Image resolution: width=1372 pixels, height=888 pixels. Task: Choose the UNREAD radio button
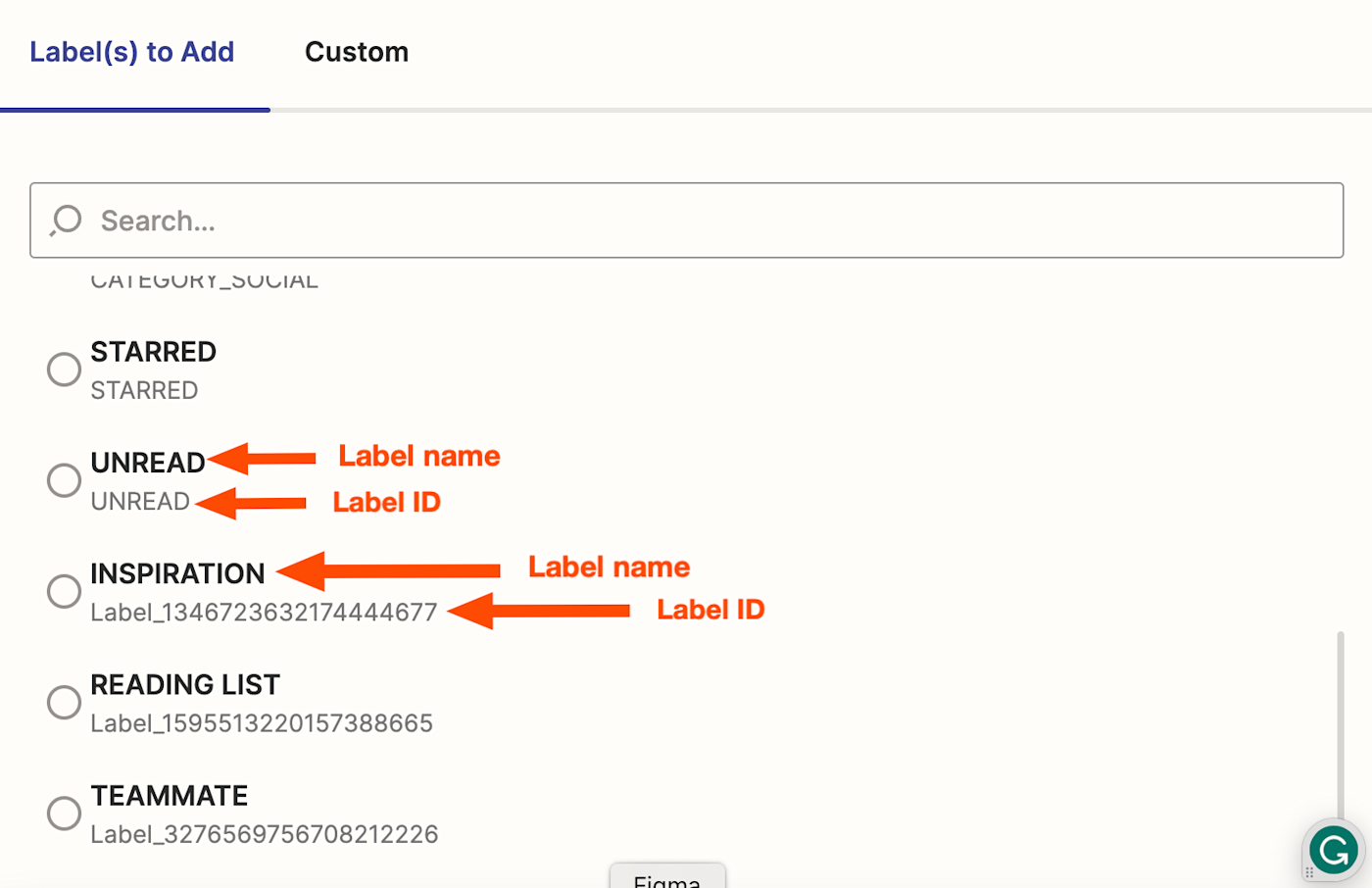(x=64, y=480)
